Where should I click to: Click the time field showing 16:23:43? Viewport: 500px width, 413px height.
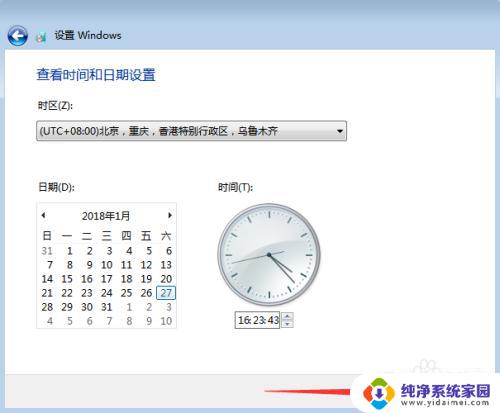point(257,320)
